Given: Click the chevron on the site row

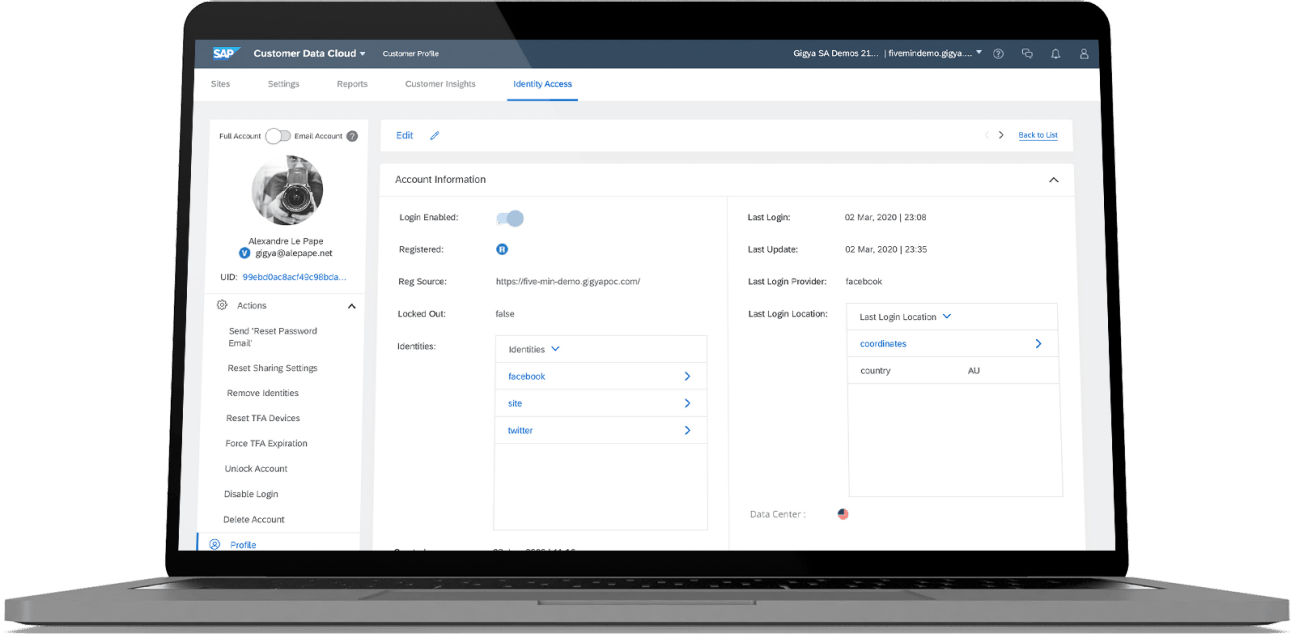Looking at the screenshot, I should point(687,403).
